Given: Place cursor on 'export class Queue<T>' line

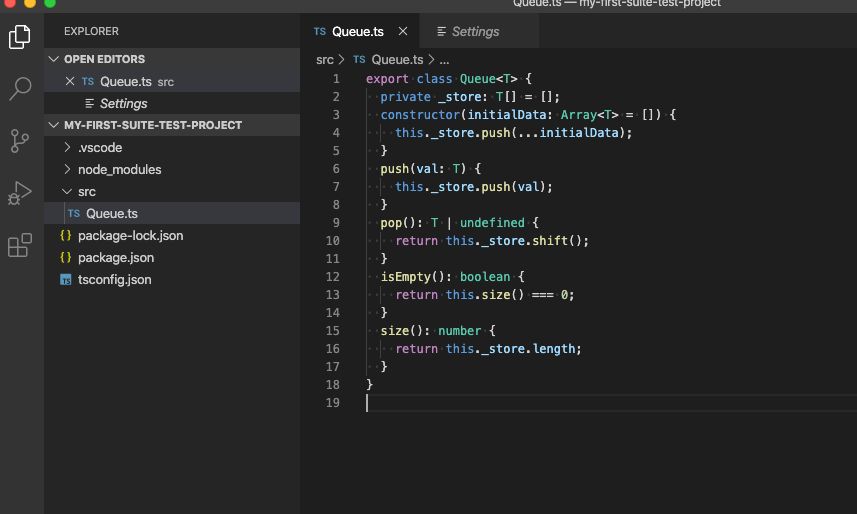Looking at the screenshot, I should (449, 79).
